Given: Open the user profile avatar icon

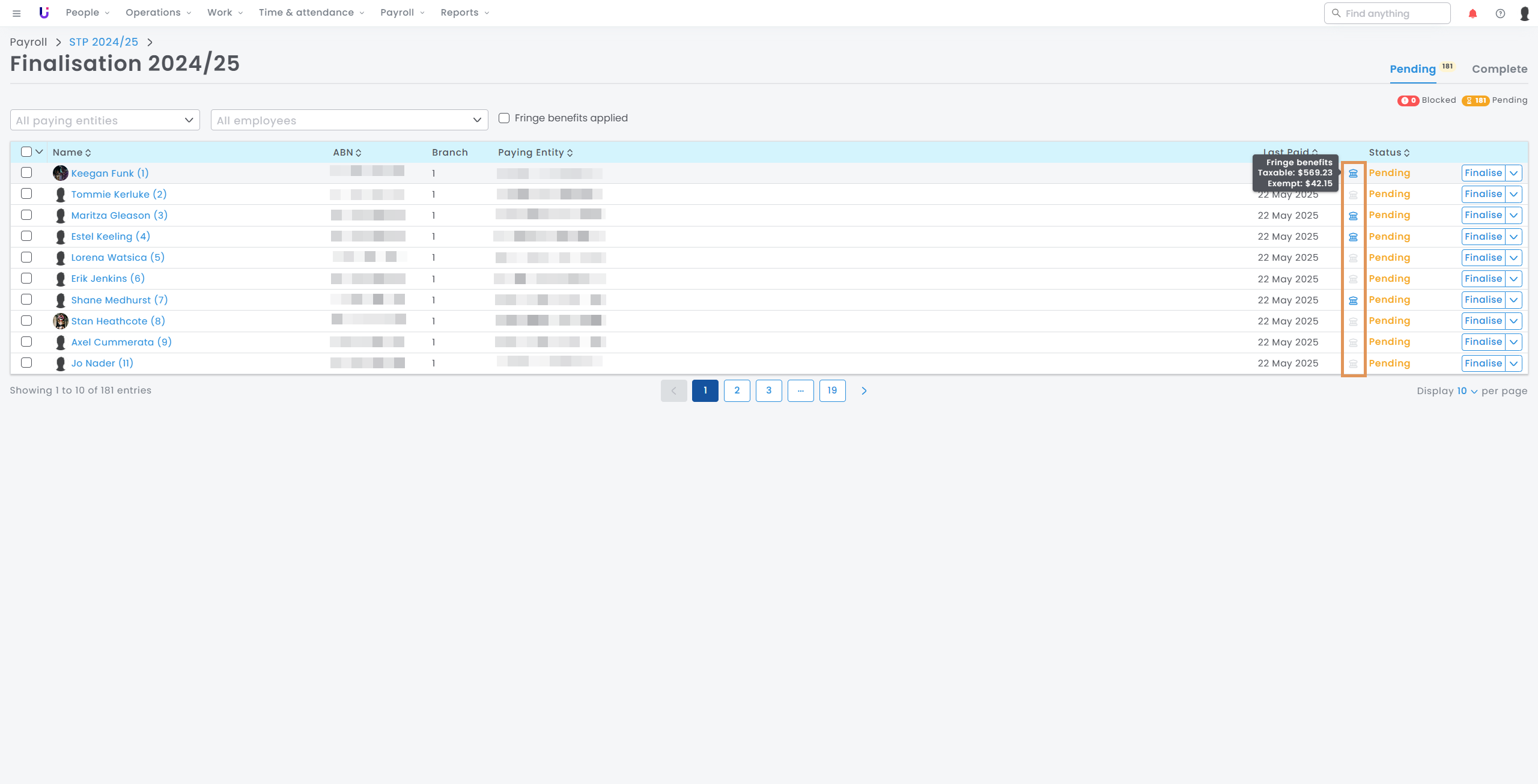Looking at the screenshot, I should [x=1524, y=13].
